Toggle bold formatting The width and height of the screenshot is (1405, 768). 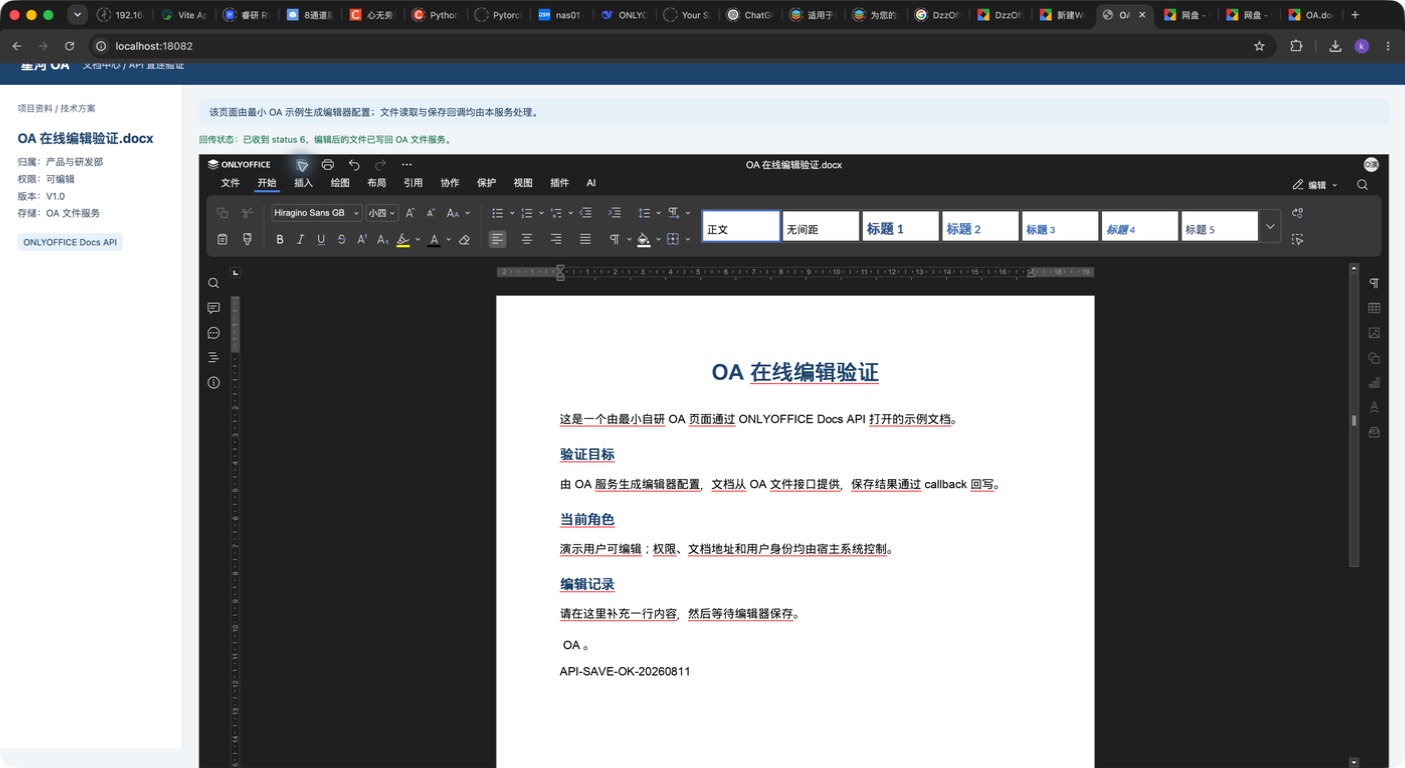(280, 240)
